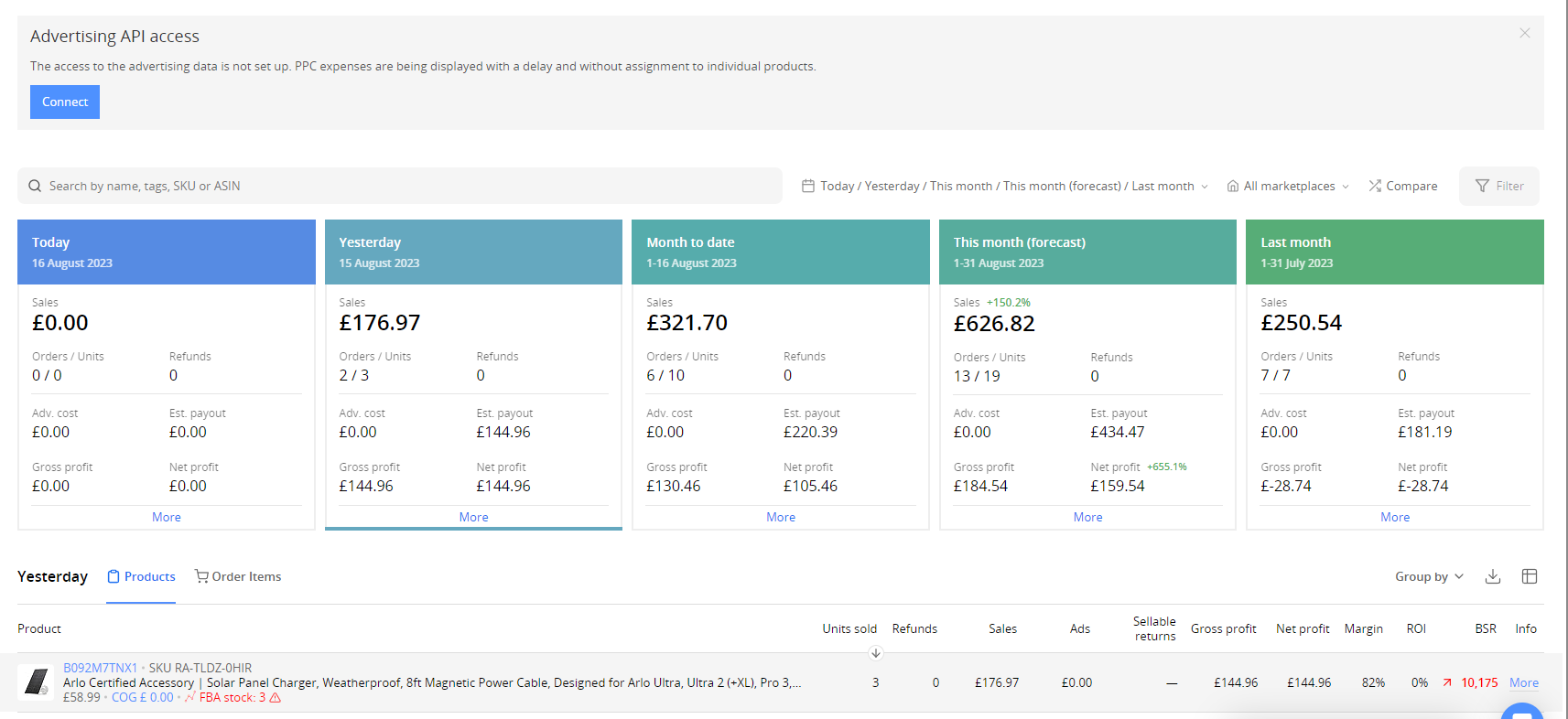Viewport: 1568px width, 719px height.
Task: Sort by Gross profit column header
Action: [1223, 628]
